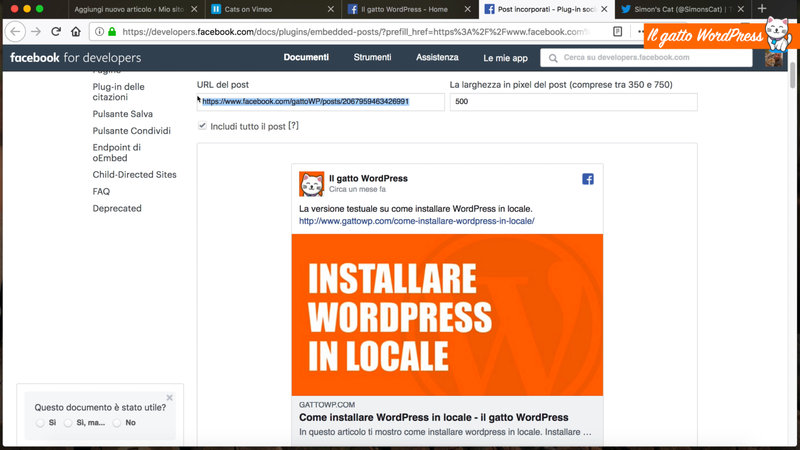Switch to Simon's Cat Twitter tab
Screen dimensions: 800x450
(x=679, y=9)
